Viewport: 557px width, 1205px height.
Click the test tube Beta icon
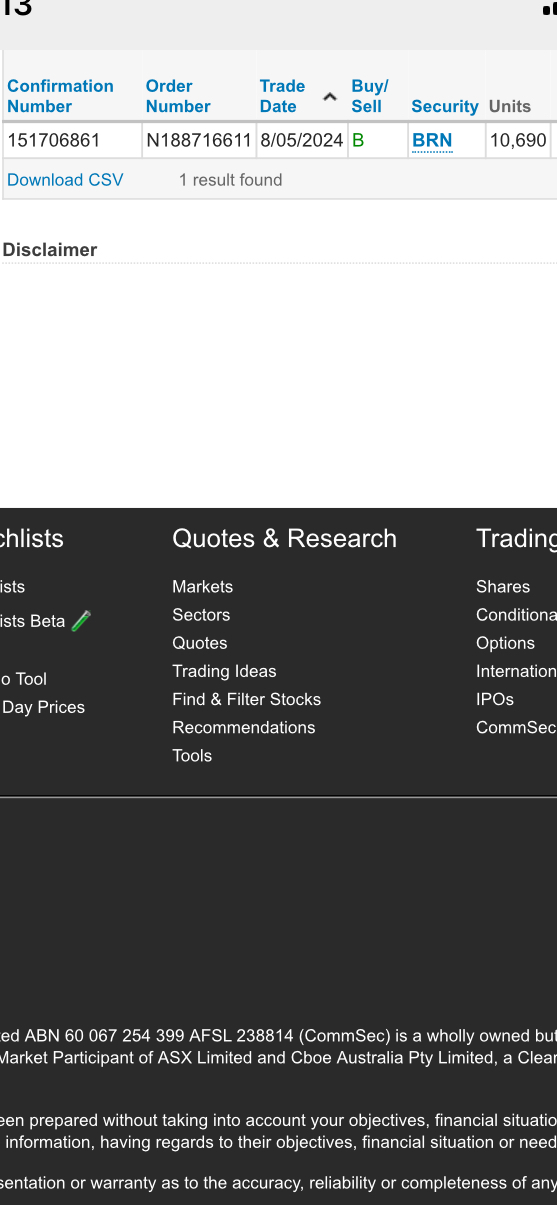pyautogui.click(x=81, y=621)
